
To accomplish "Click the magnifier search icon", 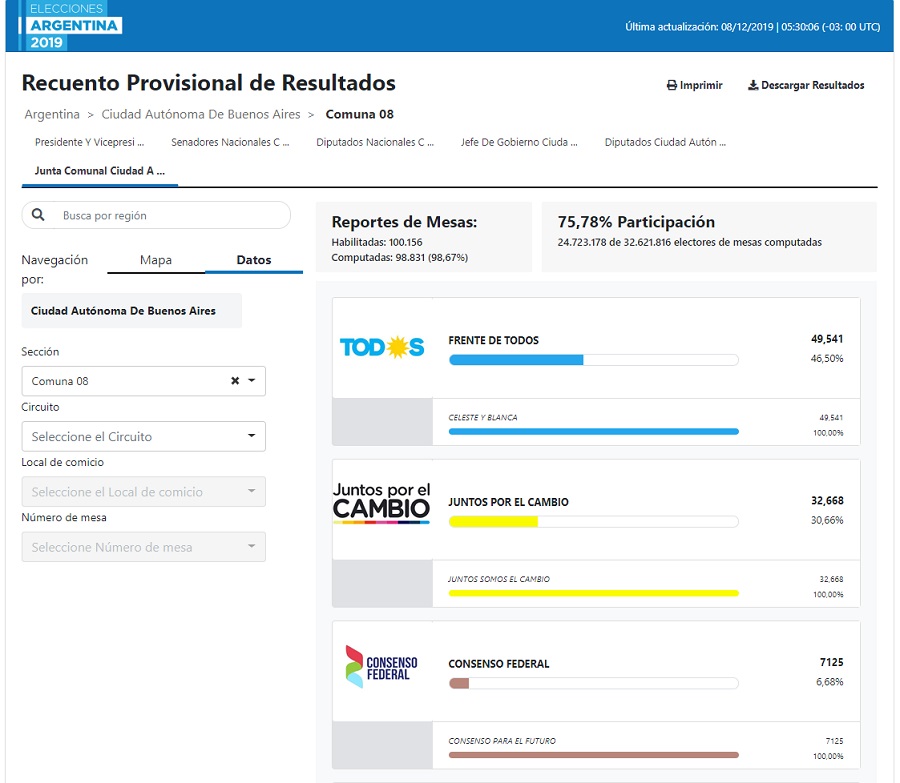I will pyautogui.click(x=38, y=215).
